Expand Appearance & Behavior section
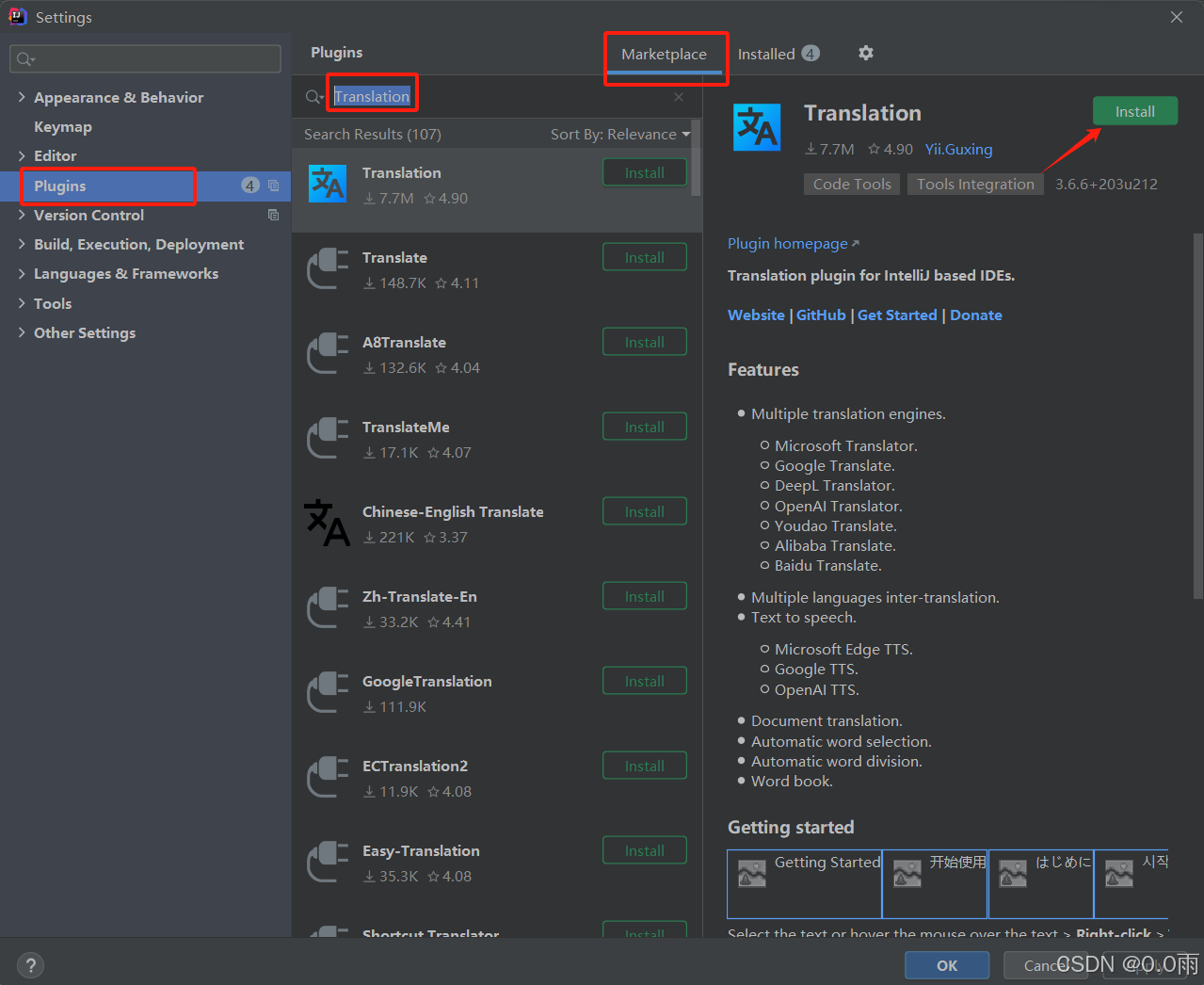 coord(22,97)
